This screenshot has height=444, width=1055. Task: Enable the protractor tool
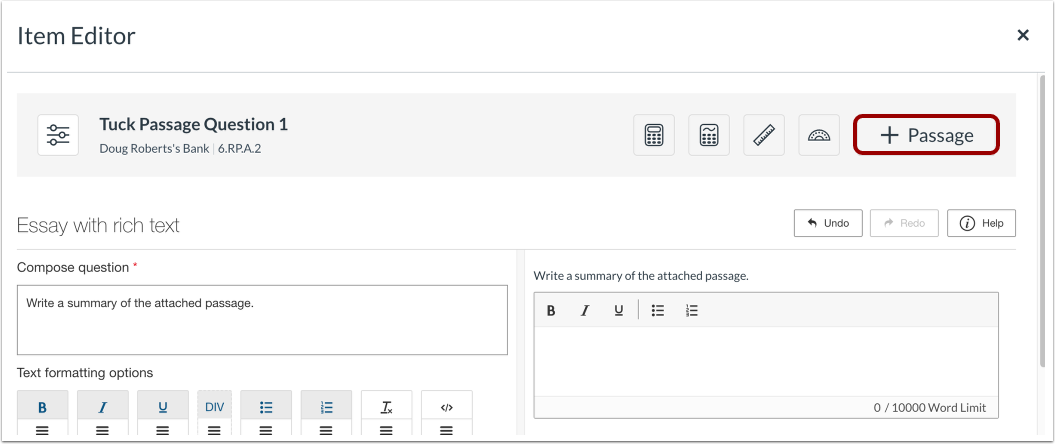pyautogui.click(x=819, y=135)
